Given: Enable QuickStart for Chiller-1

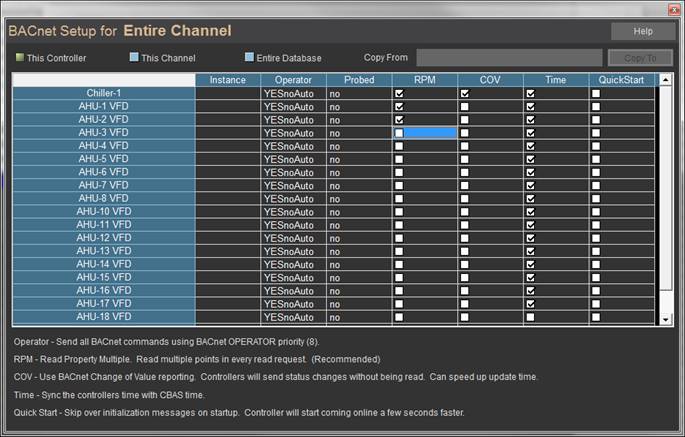Looking at the screenshot, I should click(x=596, y=93).
